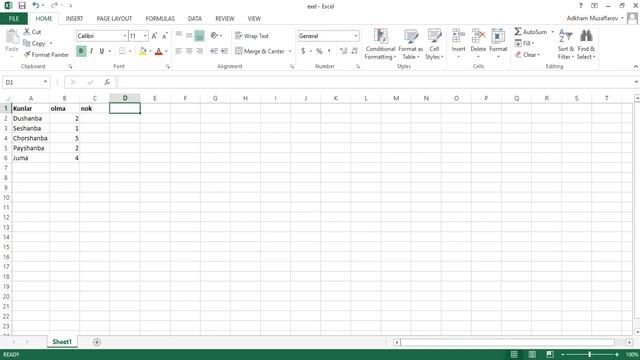The image size is (640, 360).
Task: Apply the fill color
Action: [x=142, y=51]
